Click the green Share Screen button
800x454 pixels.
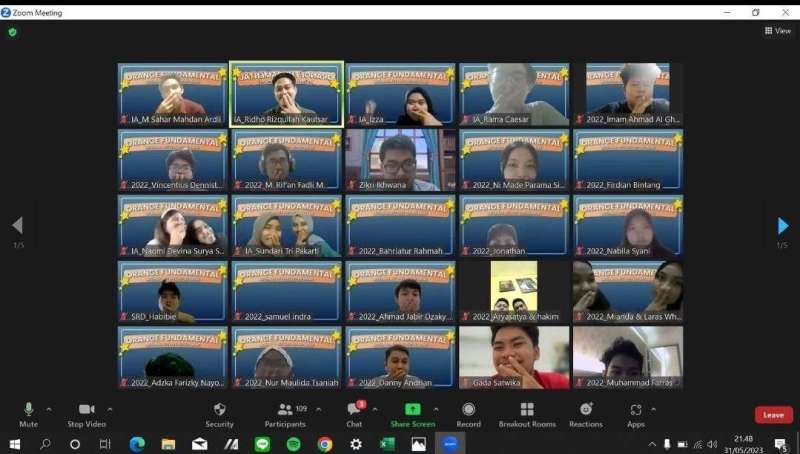[413, 415]
